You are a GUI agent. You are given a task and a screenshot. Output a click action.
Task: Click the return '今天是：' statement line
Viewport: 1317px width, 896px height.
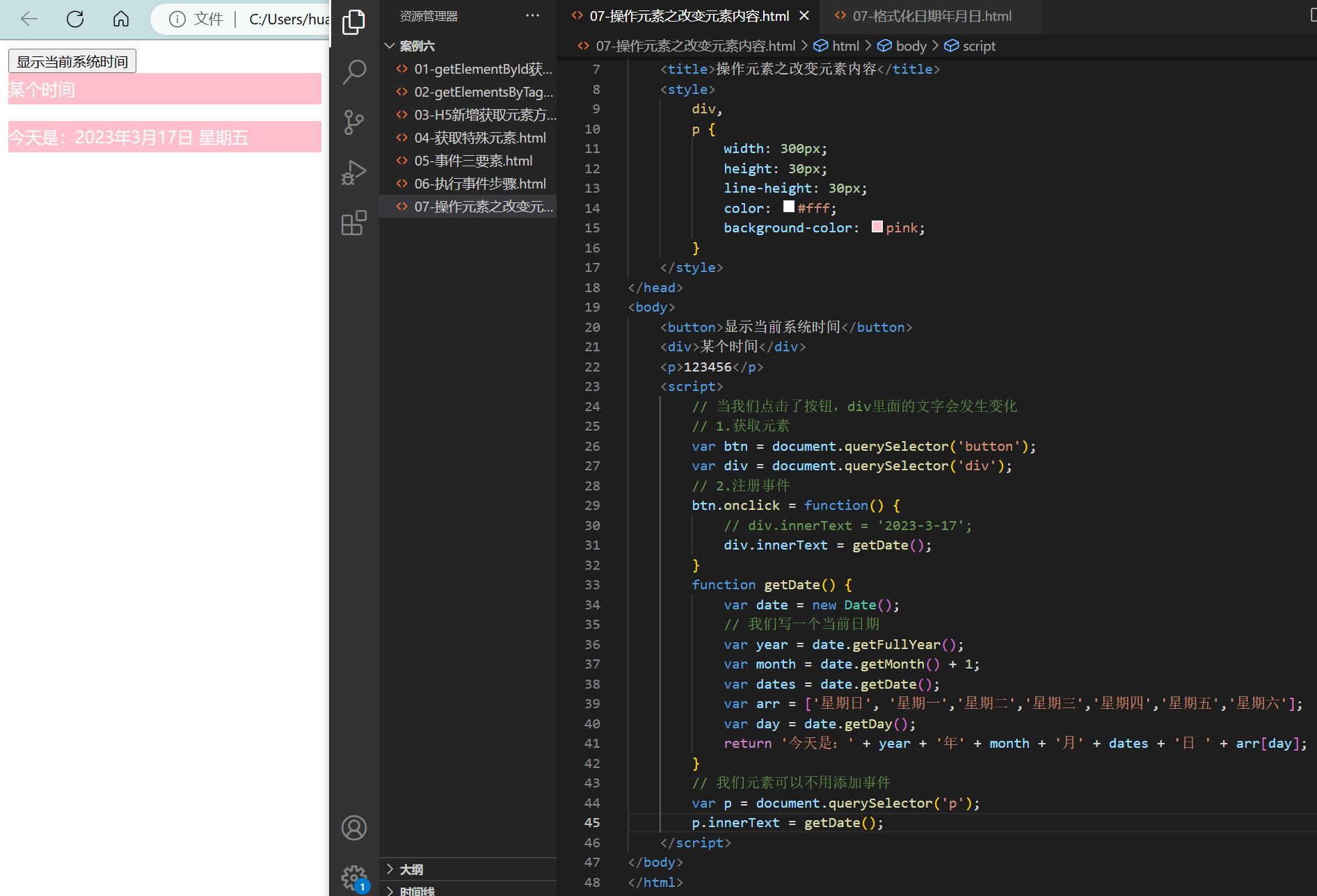tap(1016, 743)
